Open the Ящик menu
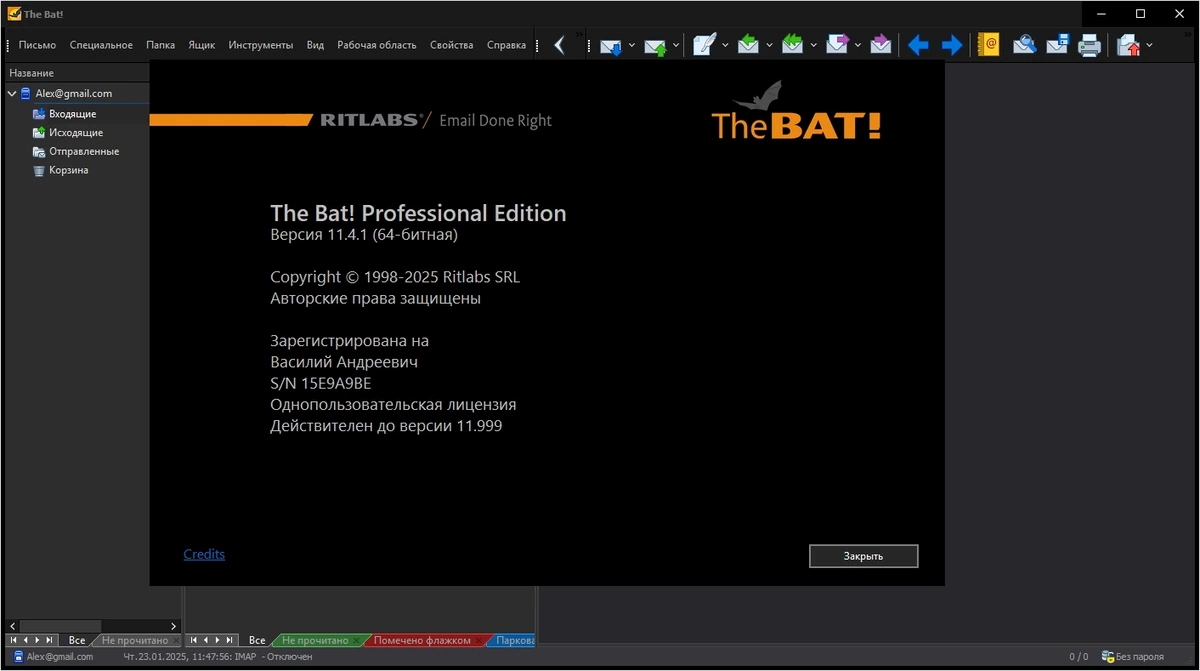Viewport: 1200px width, 671px height. pos(202,45)
